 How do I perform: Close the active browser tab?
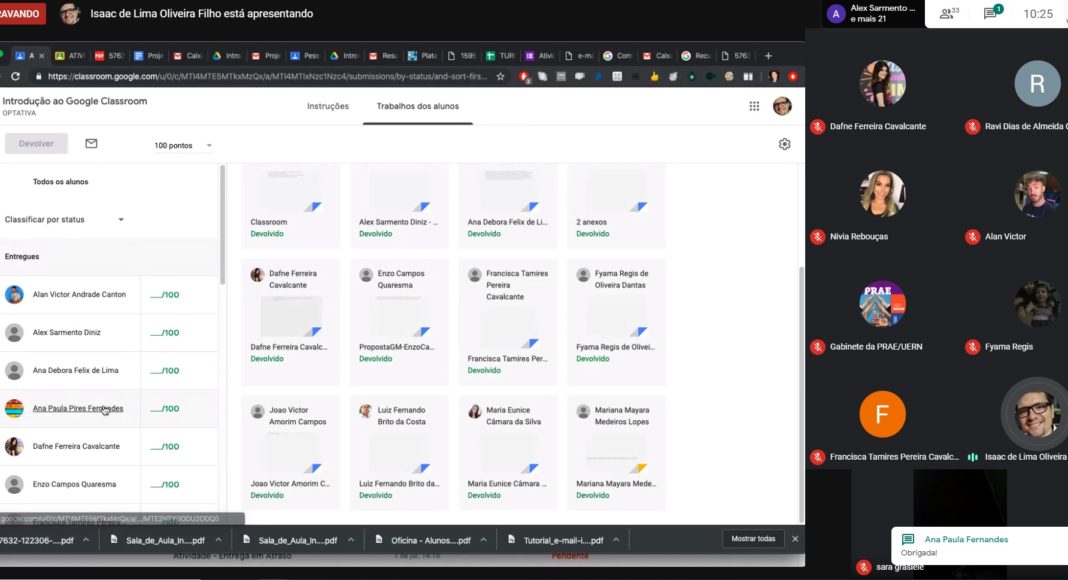pos(42,56)
